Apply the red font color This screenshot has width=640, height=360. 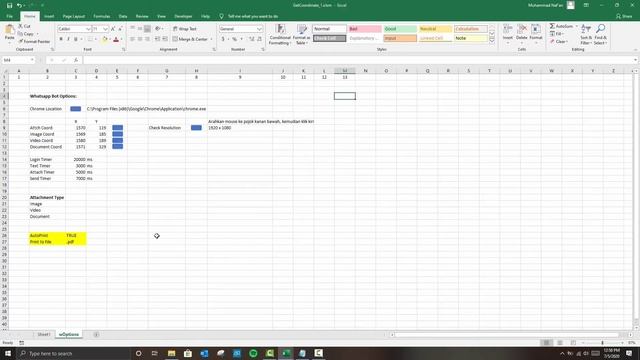pyautogui.click(x=116, y=39)
